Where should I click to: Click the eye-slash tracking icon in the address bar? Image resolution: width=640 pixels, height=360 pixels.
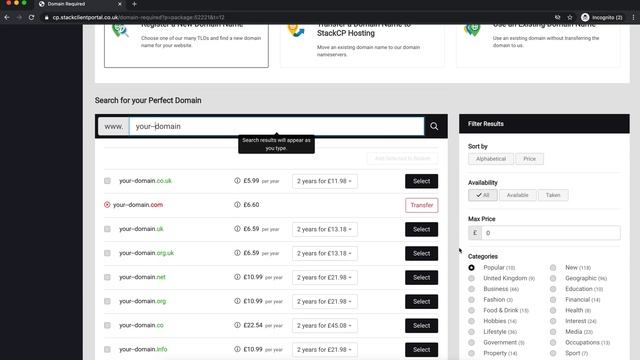[557, 17]
